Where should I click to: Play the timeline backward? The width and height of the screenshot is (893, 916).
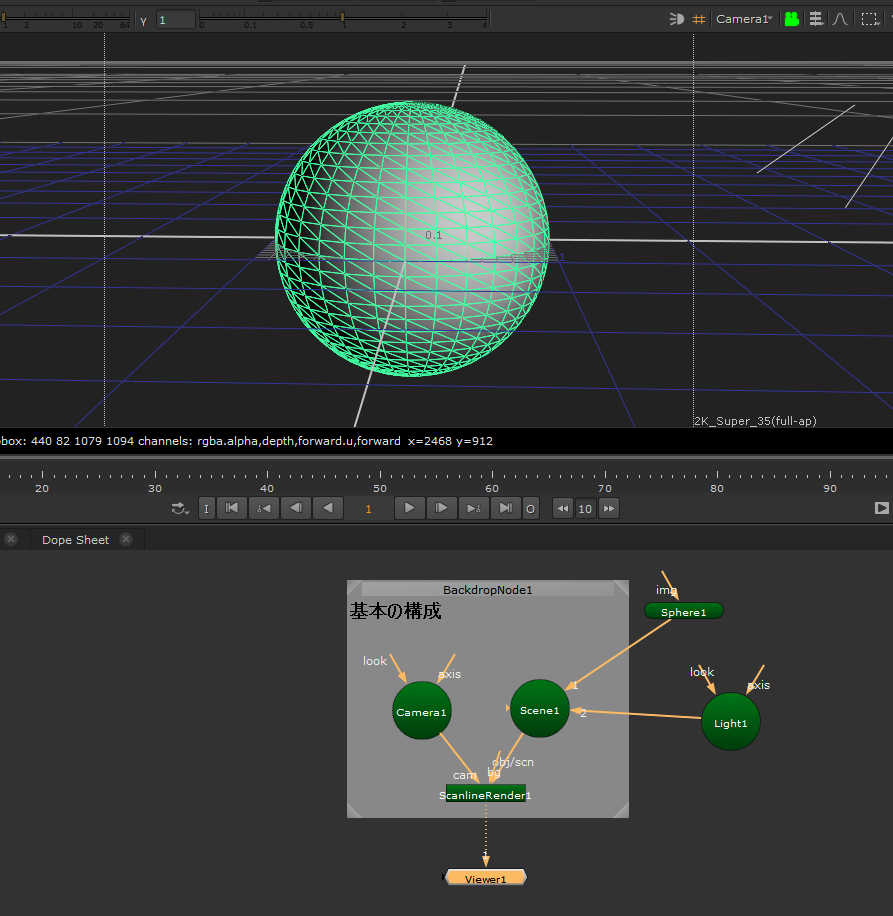pos(327,509)
